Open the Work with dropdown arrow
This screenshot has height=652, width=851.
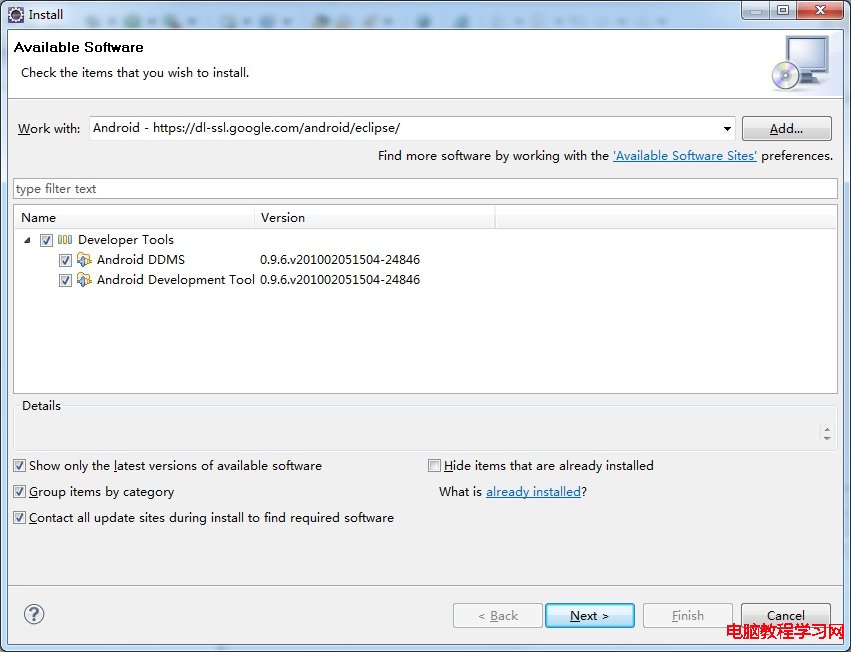(x=727, y=129)
